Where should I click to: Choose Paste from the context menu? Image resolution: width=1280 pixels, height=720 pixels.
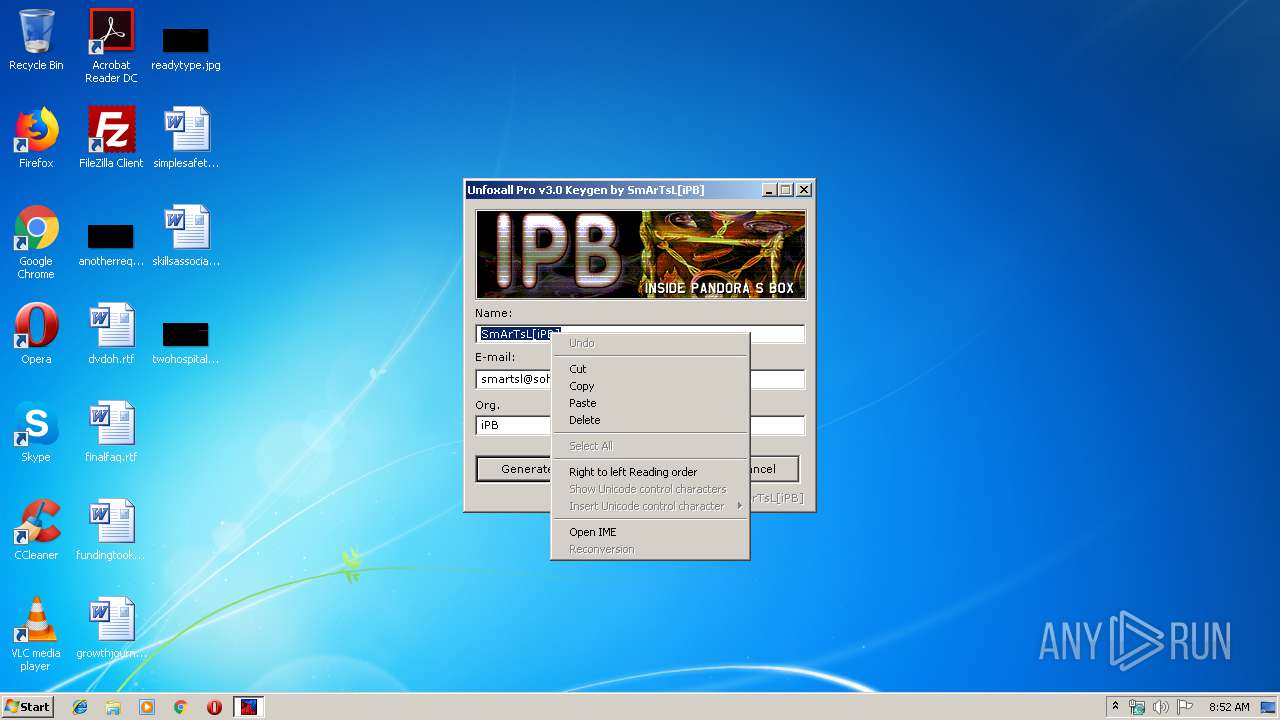click(x=650, y=403)
